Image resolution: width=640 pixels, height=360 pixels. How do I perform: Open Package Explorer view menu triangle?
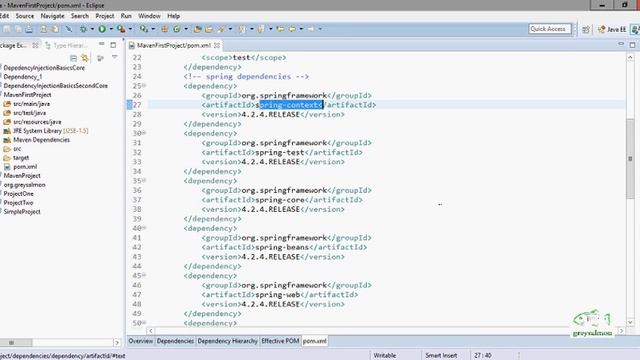coord(115,57)
